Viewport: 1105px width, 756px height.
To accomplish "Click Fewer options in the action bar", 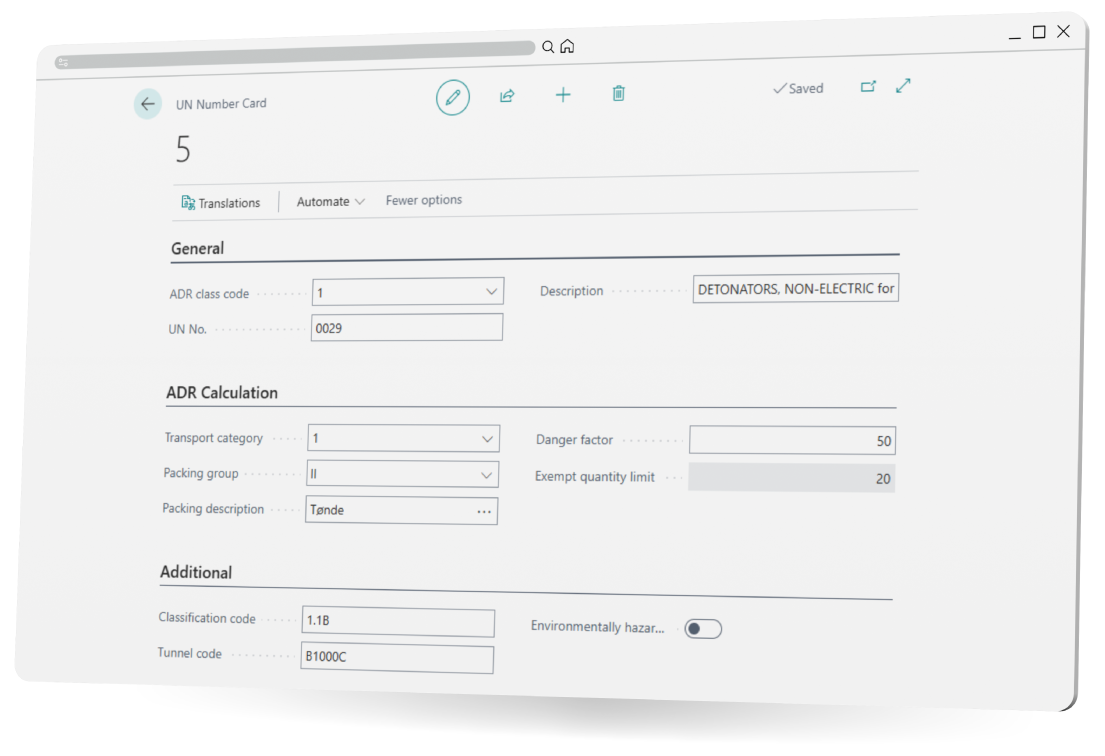I will pos(423,199).
